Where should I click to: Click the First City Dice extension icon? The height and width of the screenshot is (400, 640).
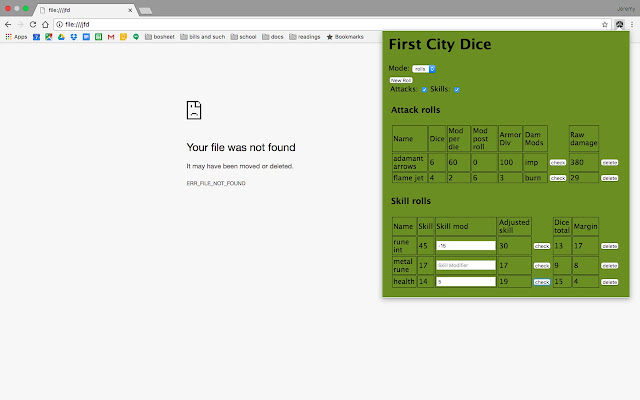click(x=619, y=24)
